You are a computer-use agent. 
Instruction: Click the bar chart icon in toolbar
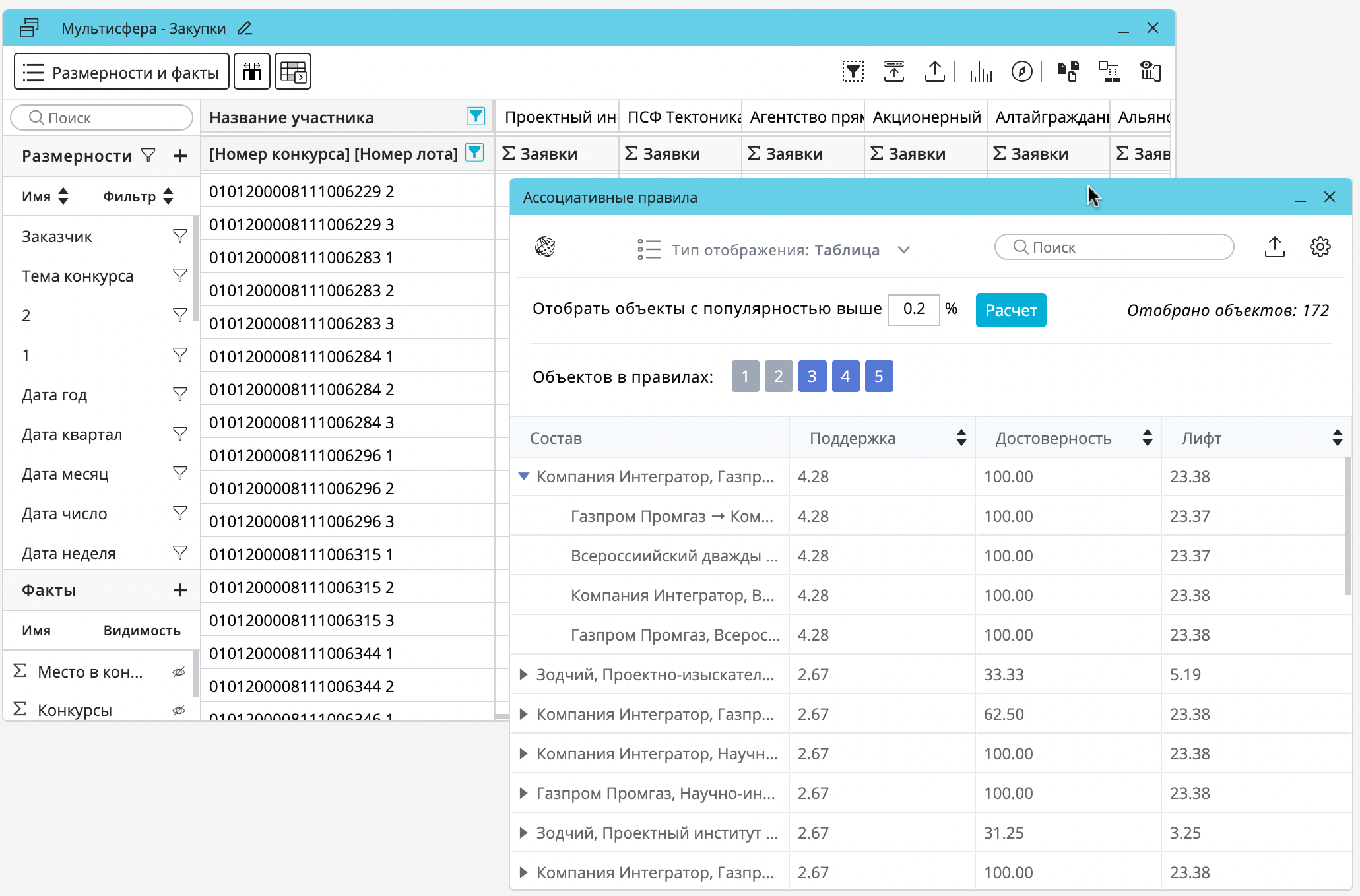click(981, 71)
